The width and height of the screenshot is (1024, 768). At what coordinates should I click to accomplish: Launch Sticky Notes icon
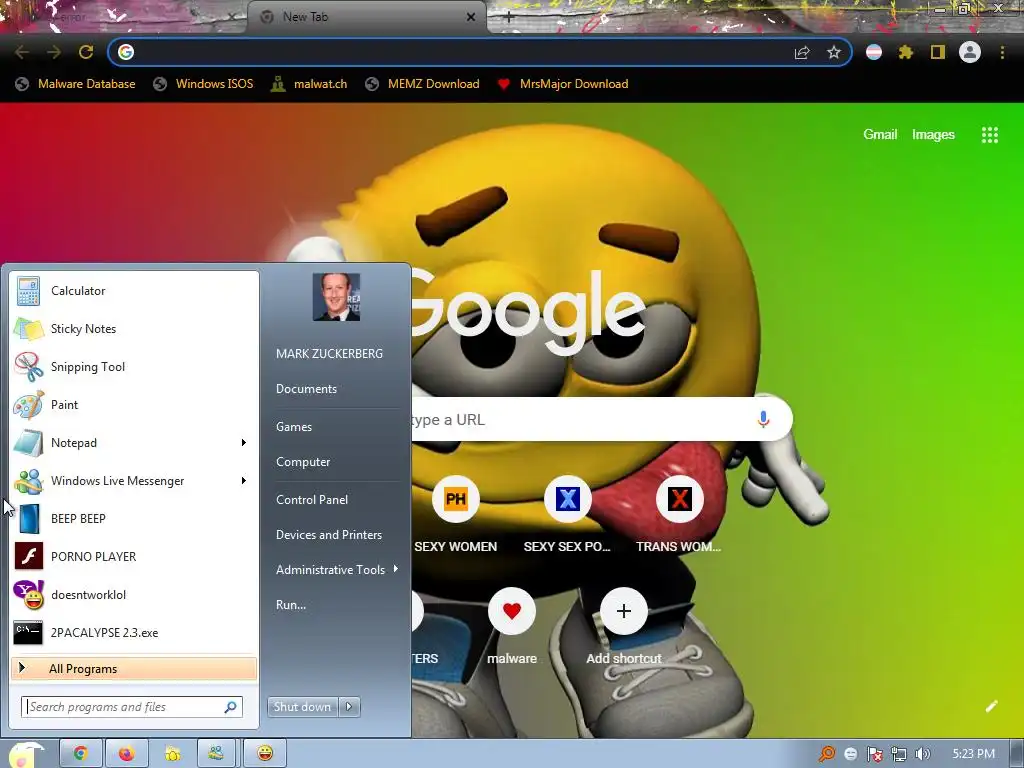28,328
